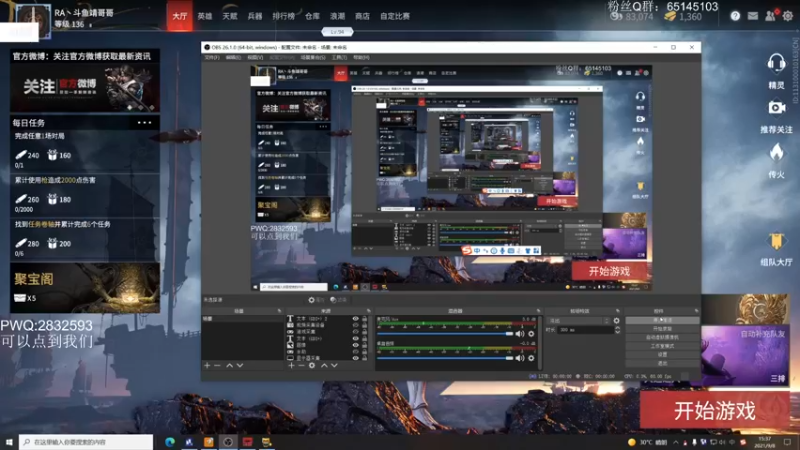Open OBS 视图(V) menu

255,58
